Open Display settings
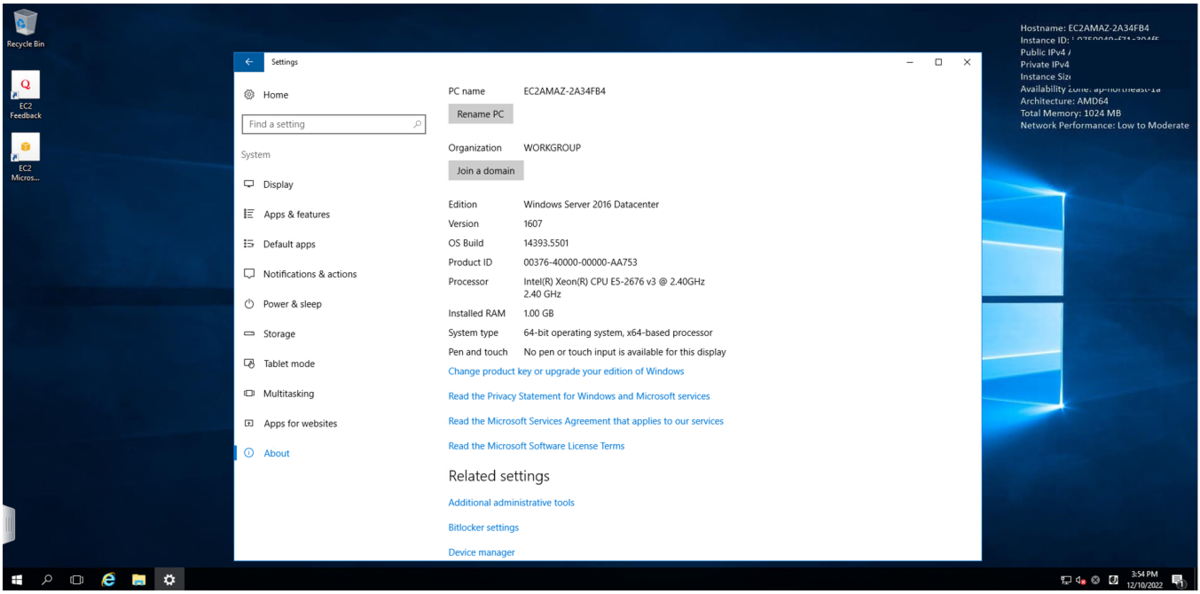Viewport: 1200px width, 594px height. click(x=278, y=184)
